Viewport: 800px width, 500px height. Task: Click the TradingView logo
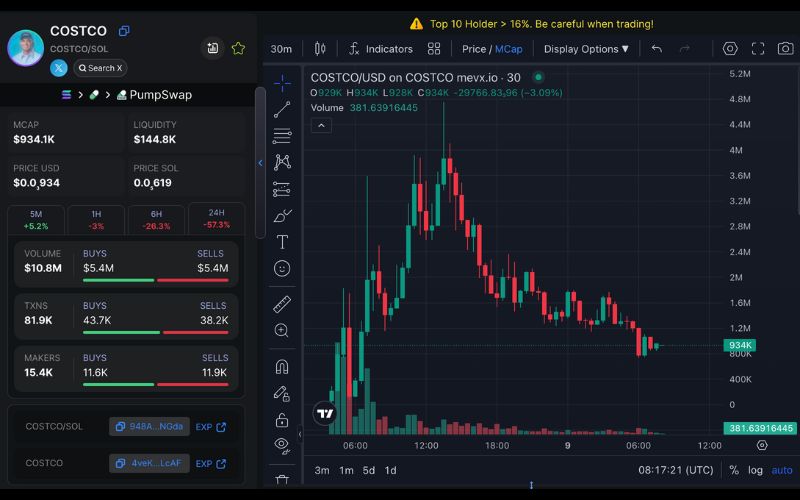pos(325,413)
